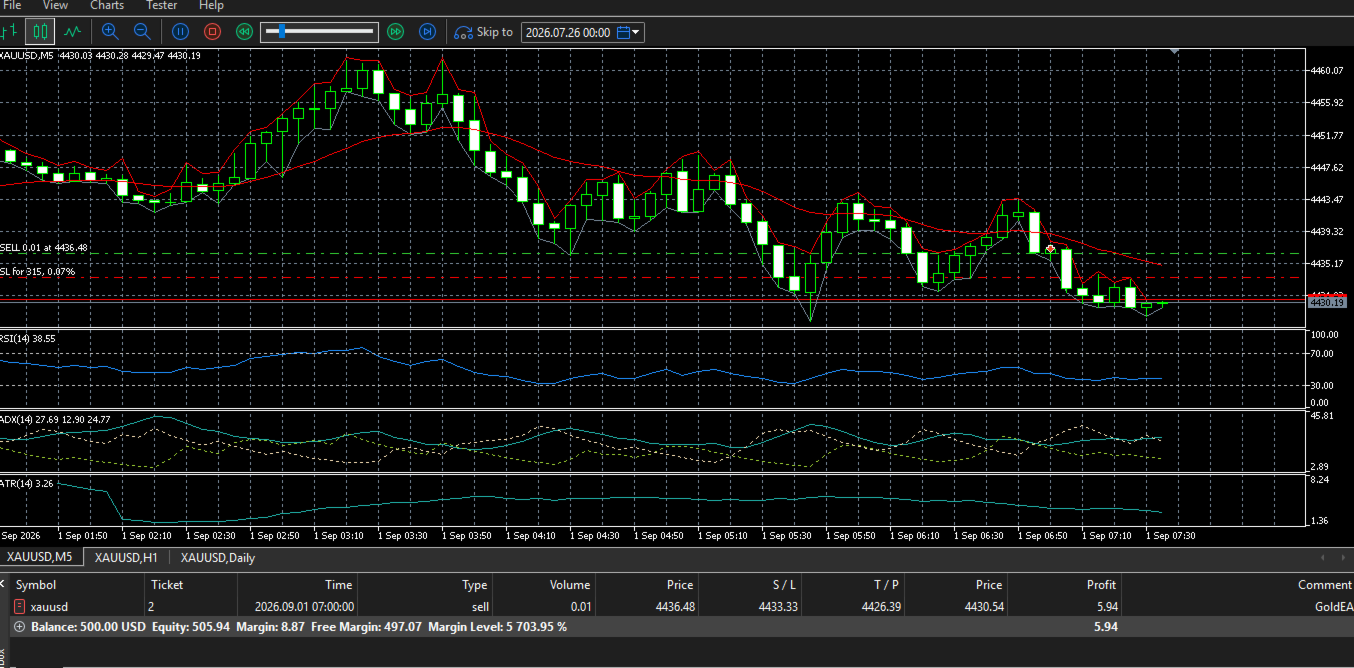
Task: Pause the strategy tester playback
Action: 180,32
